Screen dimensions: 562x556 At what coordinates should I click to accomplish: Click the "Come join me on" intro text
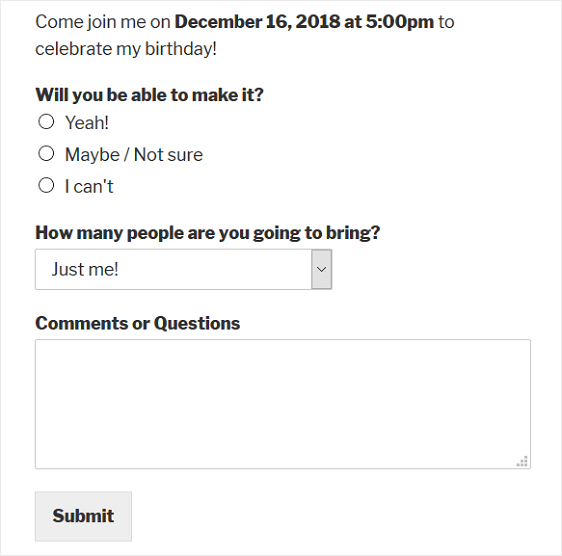[103, 22]
